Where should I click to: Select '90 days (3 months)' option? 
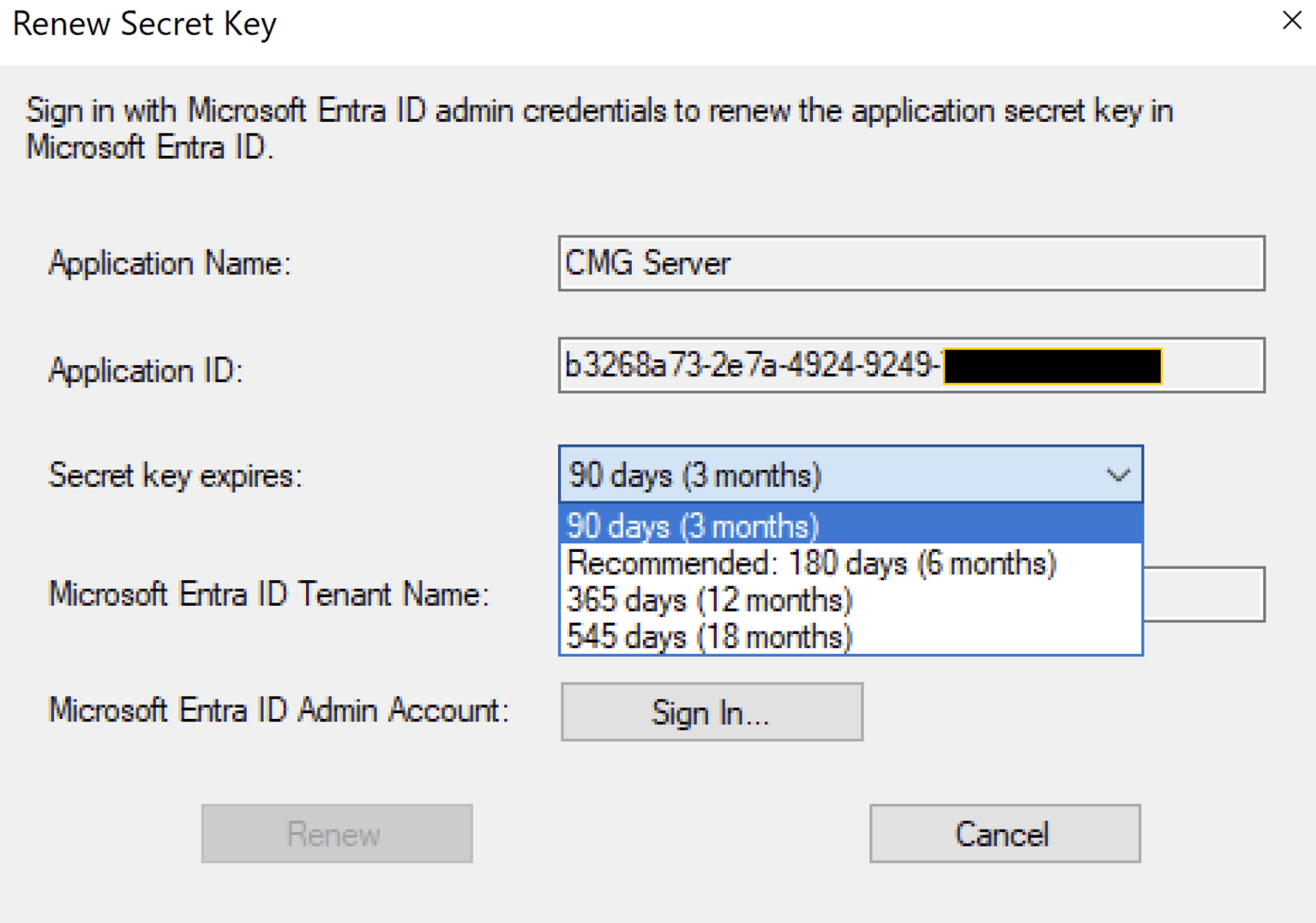click(x=691, y=524)
